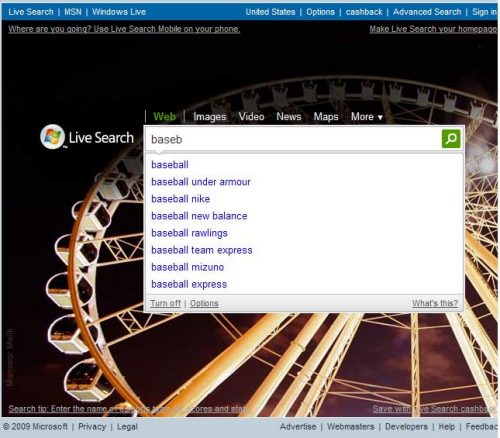The image size is (500, 438).
Task: Click the What's this? link
Action: (x=435, y=303)
